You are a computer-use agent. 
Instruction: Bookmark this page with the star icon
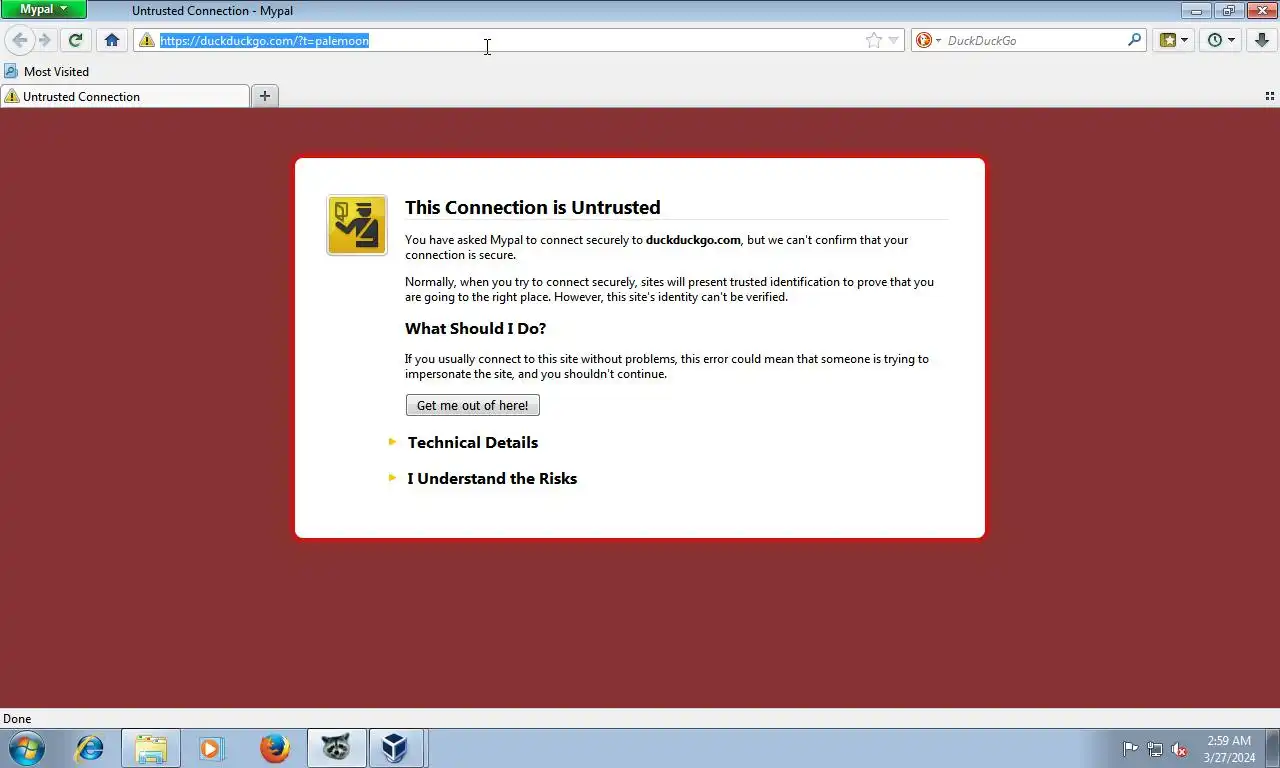874,40
